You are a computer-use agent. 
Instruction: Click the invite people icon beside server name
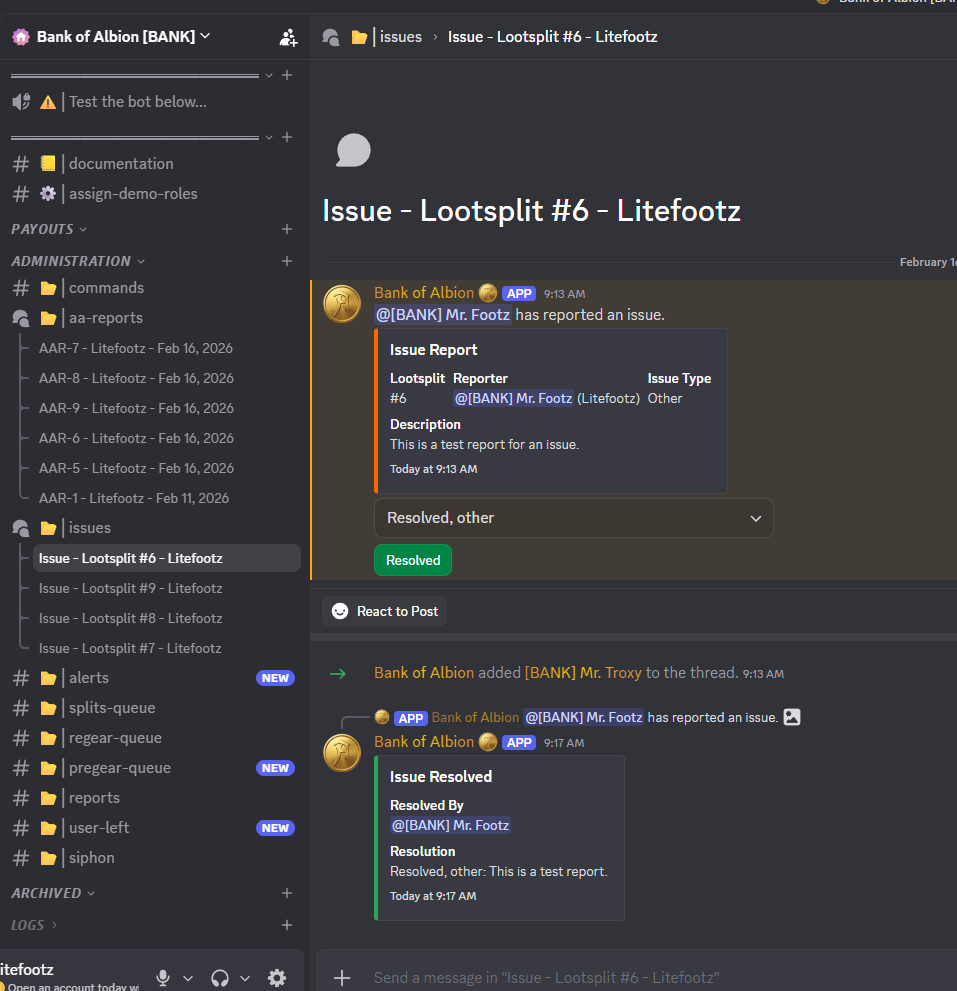288,38
